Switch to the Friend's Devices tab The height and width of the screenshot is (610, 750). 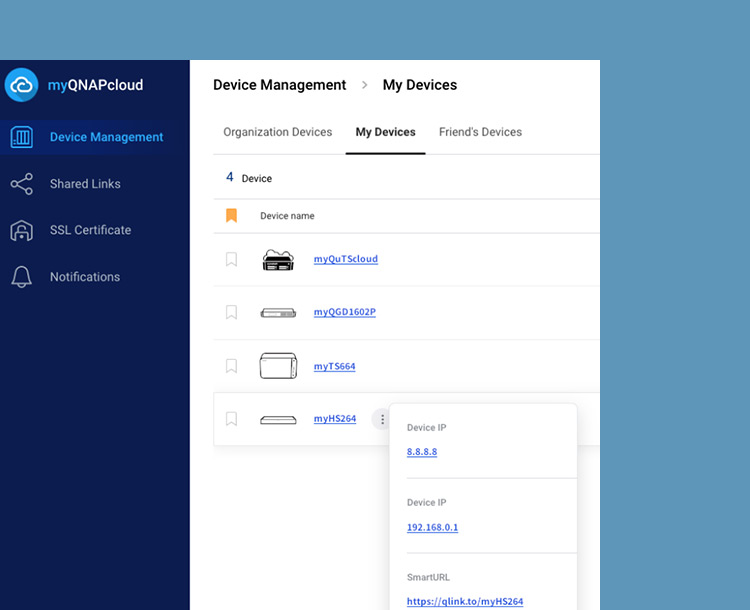click(x=480, y=132)
